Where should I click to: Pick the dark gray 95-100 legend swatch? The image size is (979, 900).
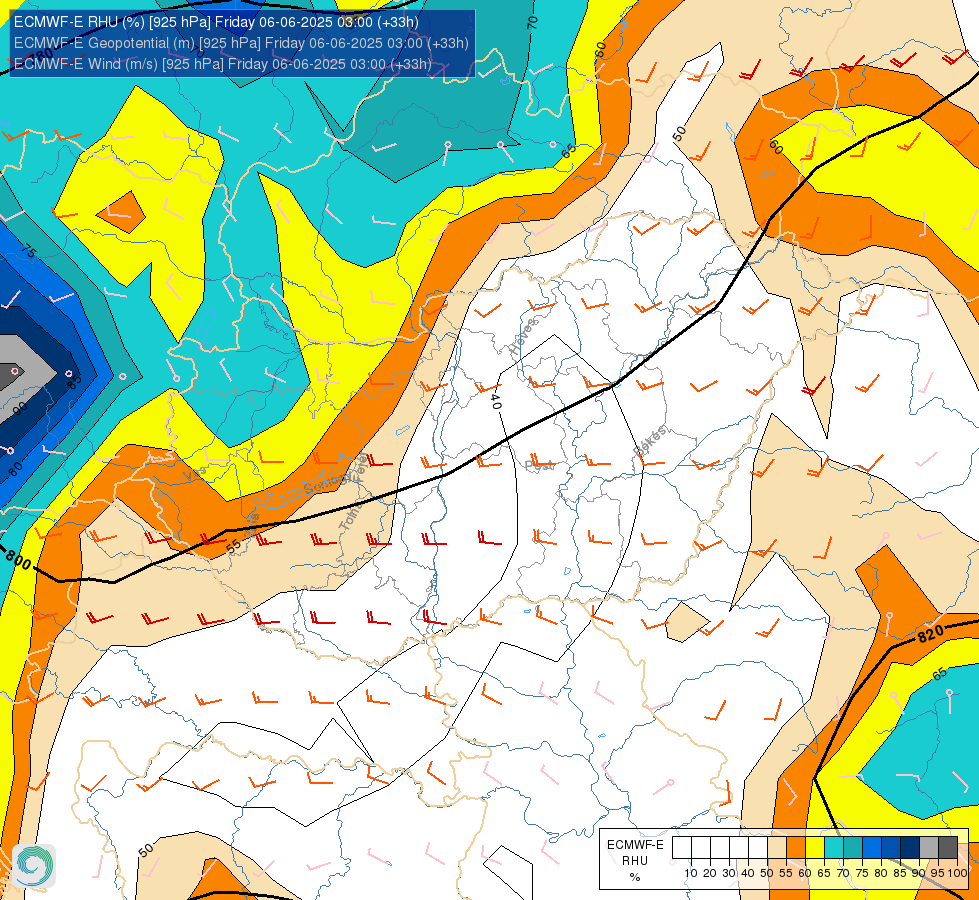point(948,848)
